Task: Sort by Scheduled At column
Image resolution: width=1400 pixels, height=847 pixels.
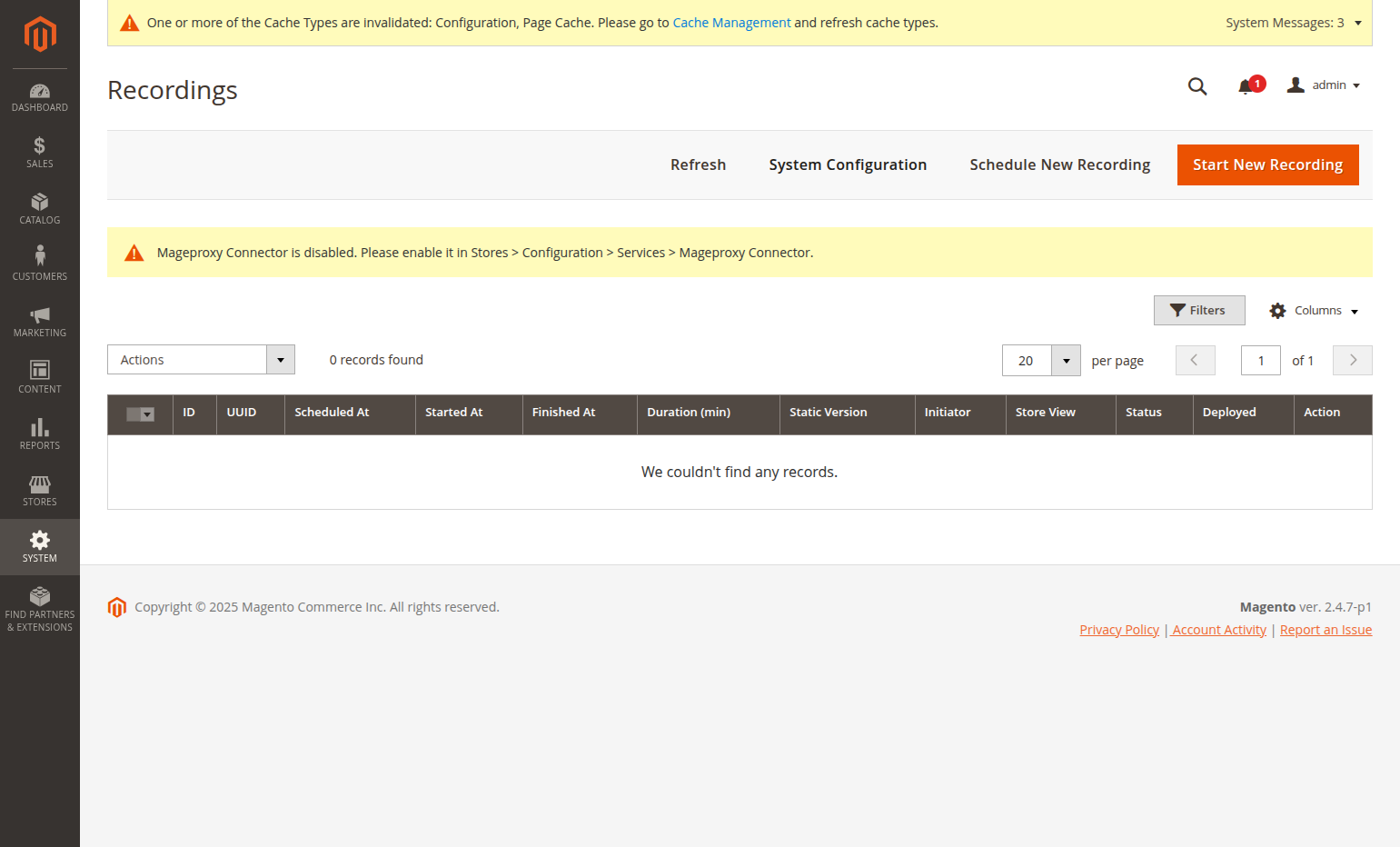Action: (350, 413)
